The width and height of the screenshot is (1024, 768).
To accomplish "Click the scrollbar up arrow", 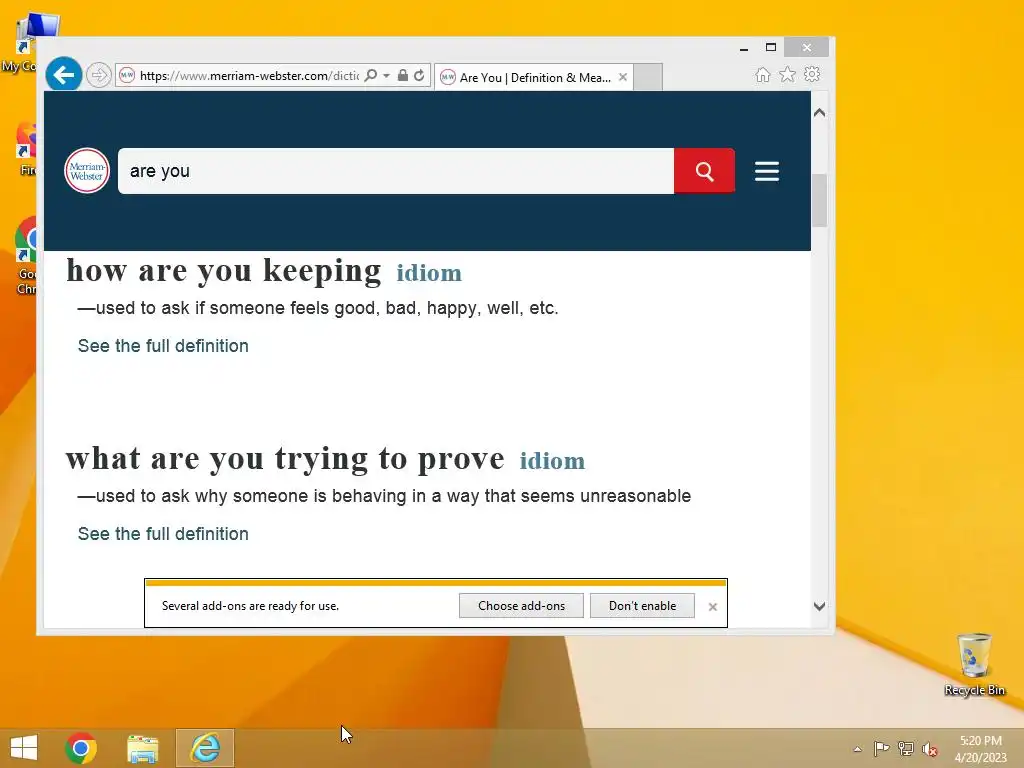I will pyautogui.click(x=820, y=112).
